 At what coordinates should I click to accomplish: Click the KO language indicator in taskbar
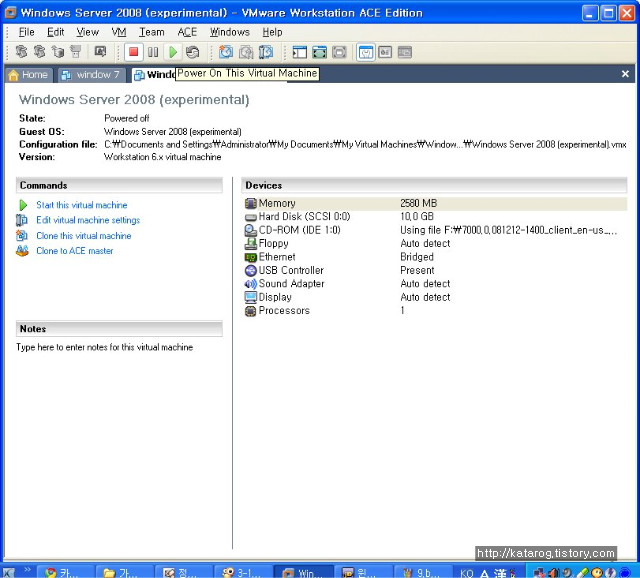click(467, 573)
